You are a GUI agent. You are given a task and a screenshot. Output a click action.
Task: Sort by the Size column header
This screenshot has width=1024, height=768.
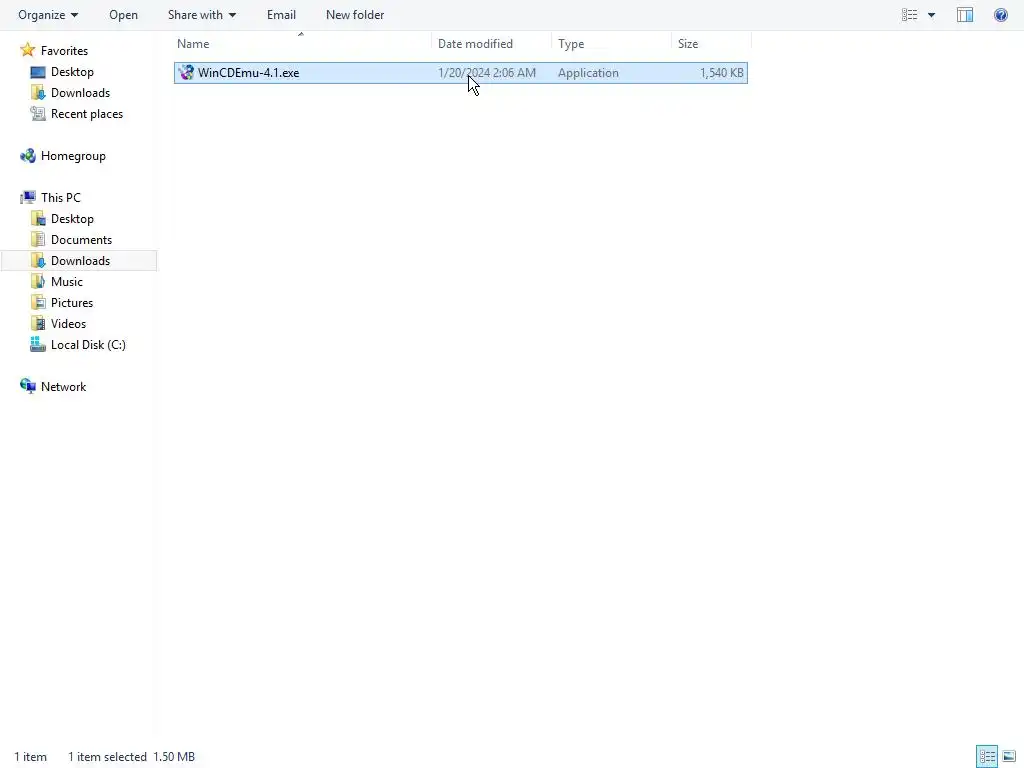pyautogui.click(x=688, y=44)
